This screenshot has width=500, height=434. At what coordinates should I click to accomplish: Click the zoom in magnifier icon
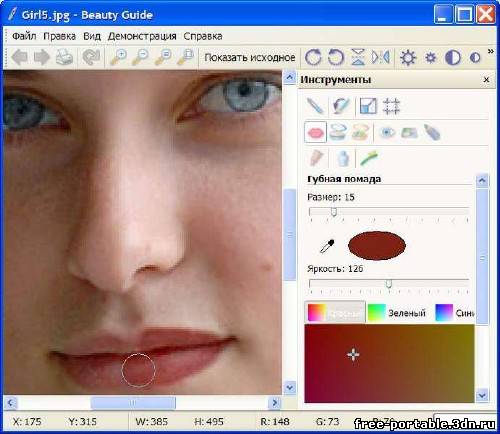click(119, 57)
